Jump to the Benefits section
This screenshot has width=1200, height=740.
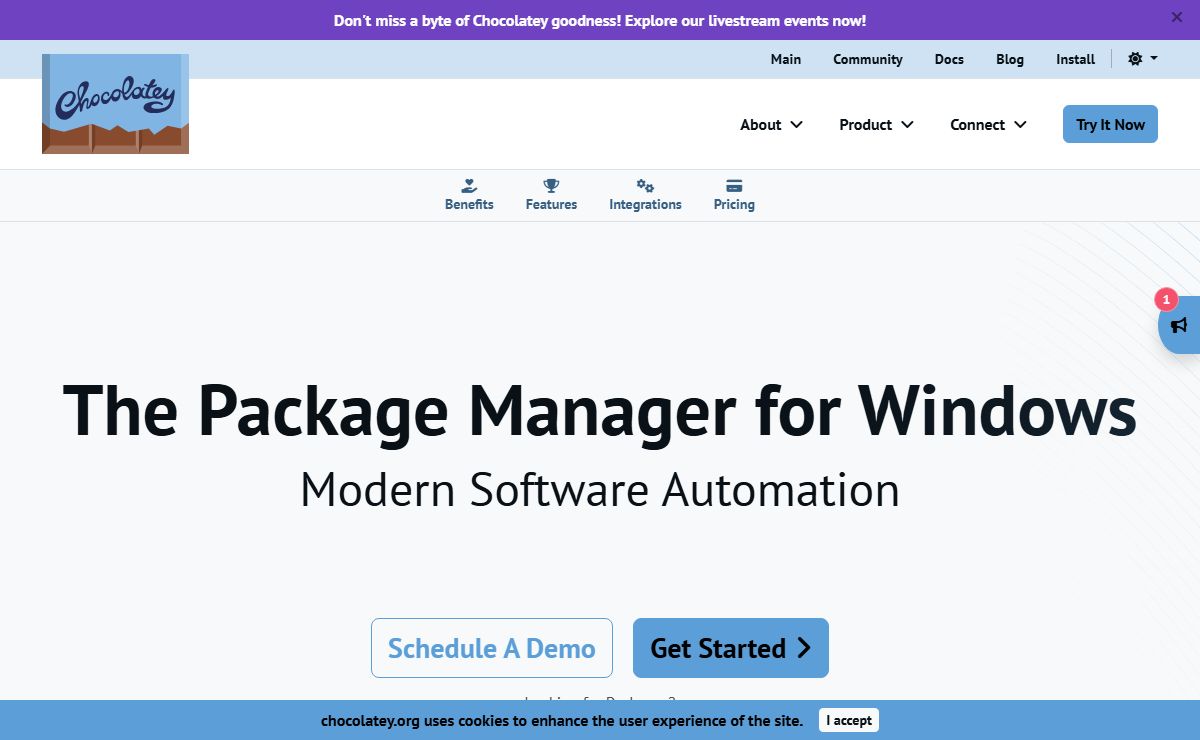tap(469, 195)
